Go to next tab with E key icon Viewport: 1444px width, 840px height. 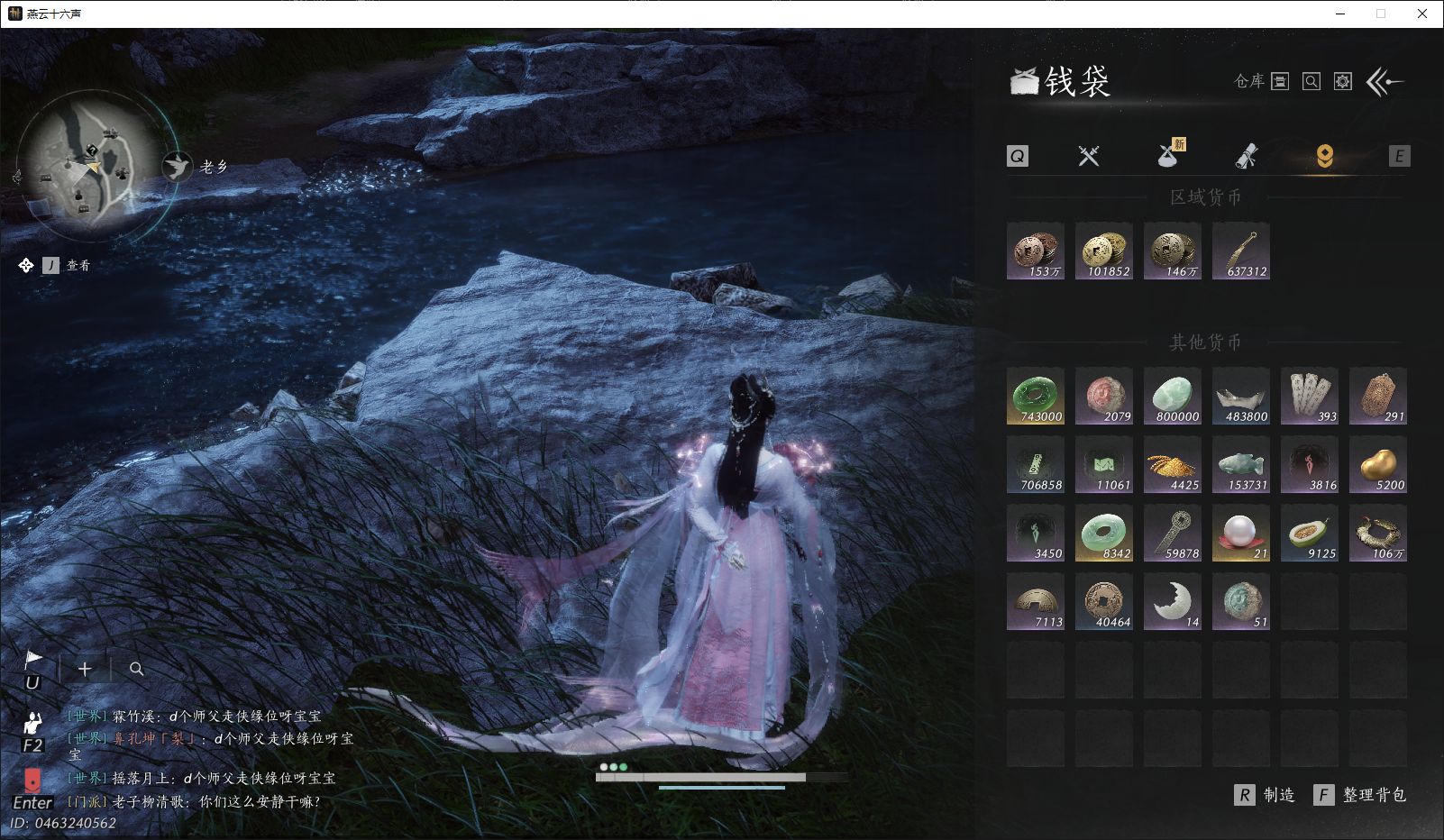(1399, 156)
